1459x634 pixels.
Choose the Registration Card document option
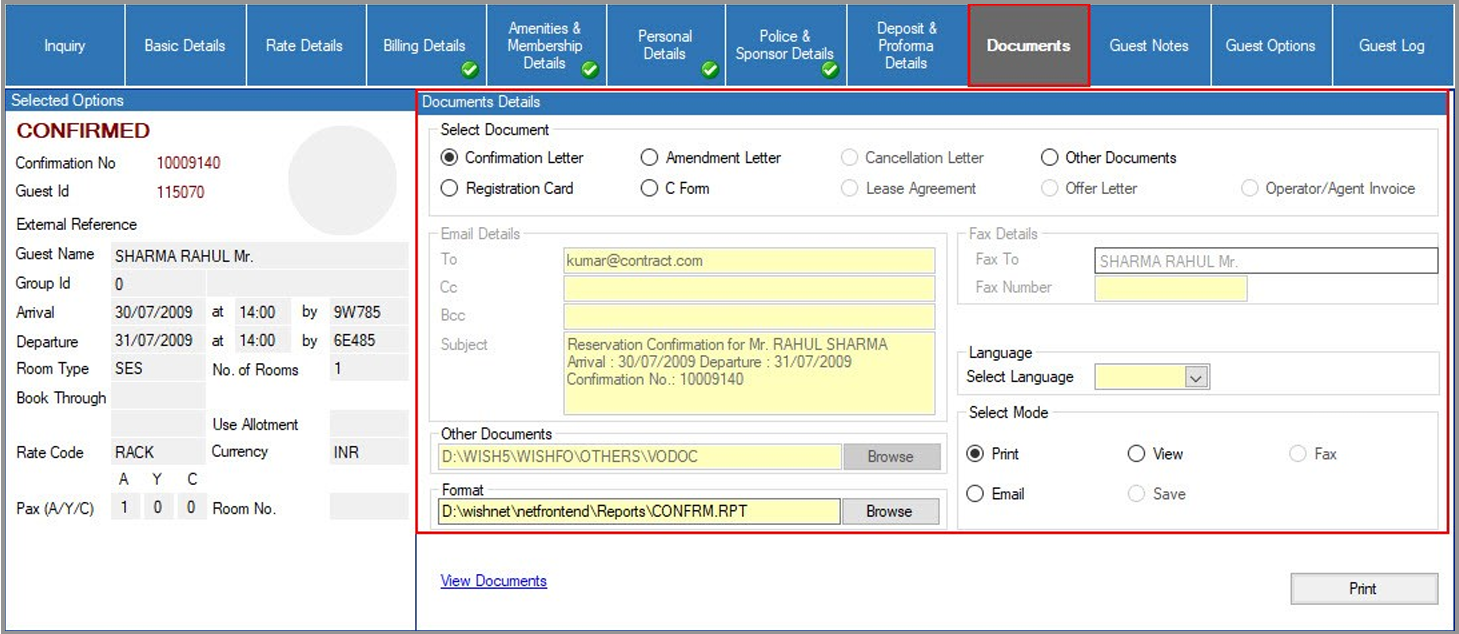click(x=450, y=188)
